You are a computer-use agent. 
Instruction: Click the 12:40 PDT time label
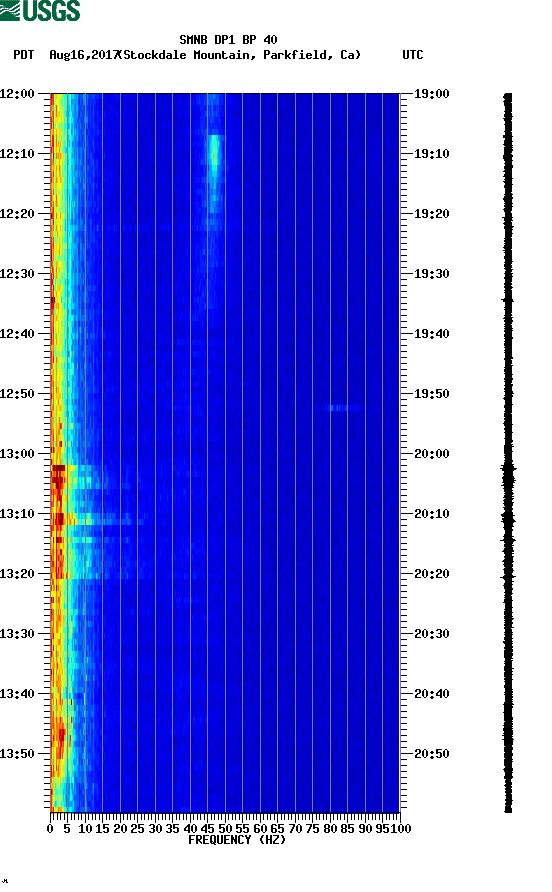click(x=18, y=334)
